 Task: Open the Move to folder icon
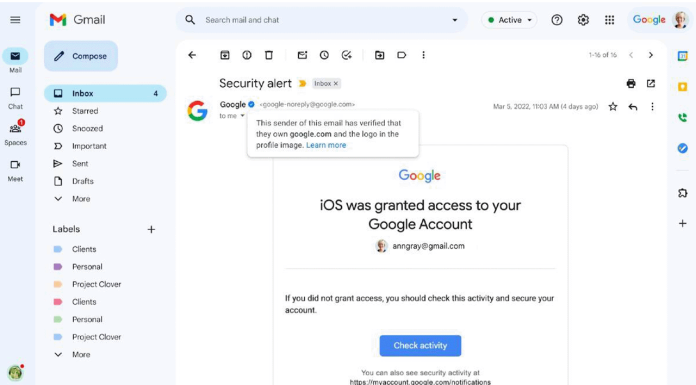coord(380,55)
